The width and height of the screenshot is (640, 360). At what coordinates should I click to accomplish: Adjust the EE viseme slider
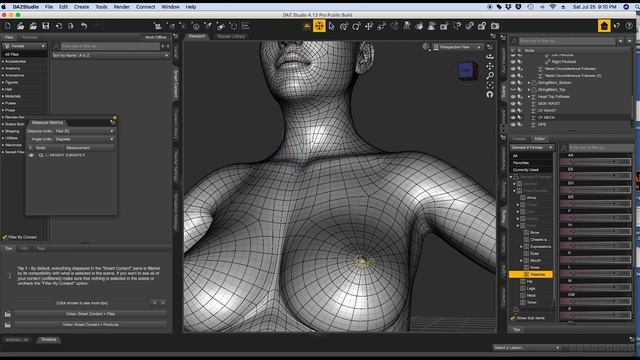coord(595,176)
